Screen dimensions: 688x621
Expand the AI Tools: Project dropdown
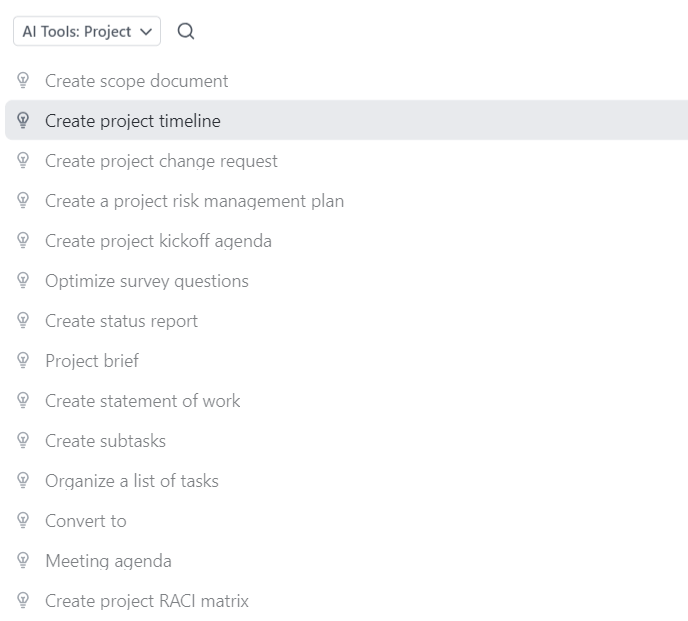[x=87, y=31]
